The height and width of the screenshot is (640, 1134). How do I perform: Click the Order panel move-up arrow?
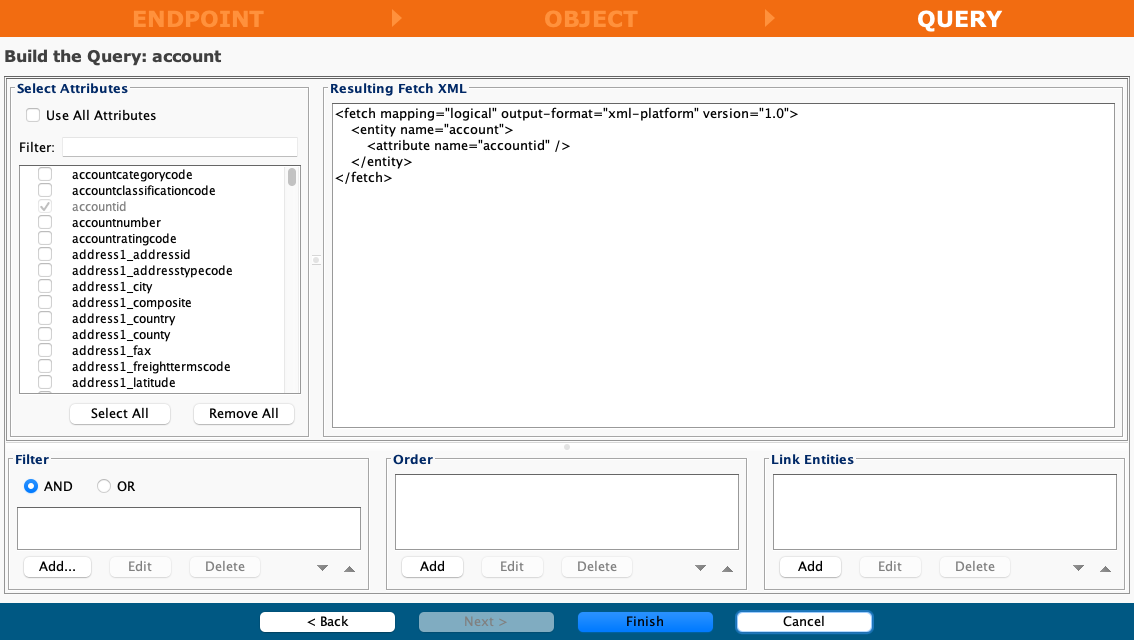tap(727, 568)
